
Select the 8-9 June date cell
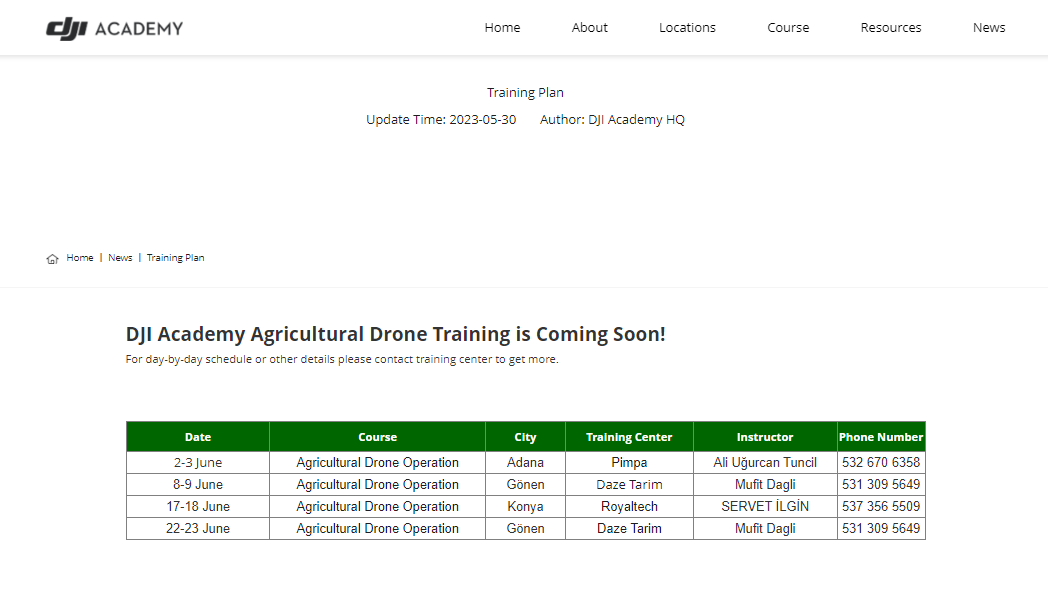[x=198, y=485]
